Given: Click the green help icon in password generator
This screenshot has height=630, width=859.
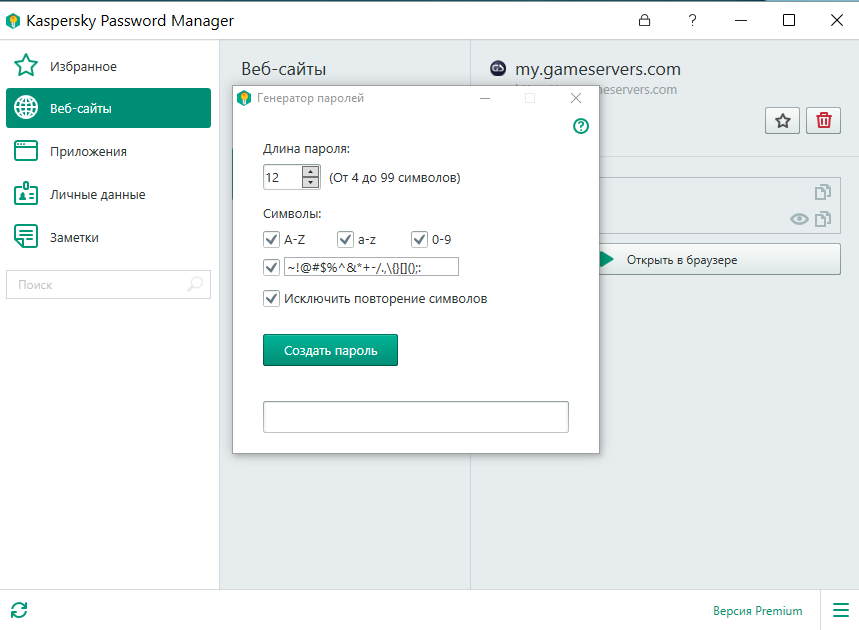Looking at the screenshot, I should (581, 126).
